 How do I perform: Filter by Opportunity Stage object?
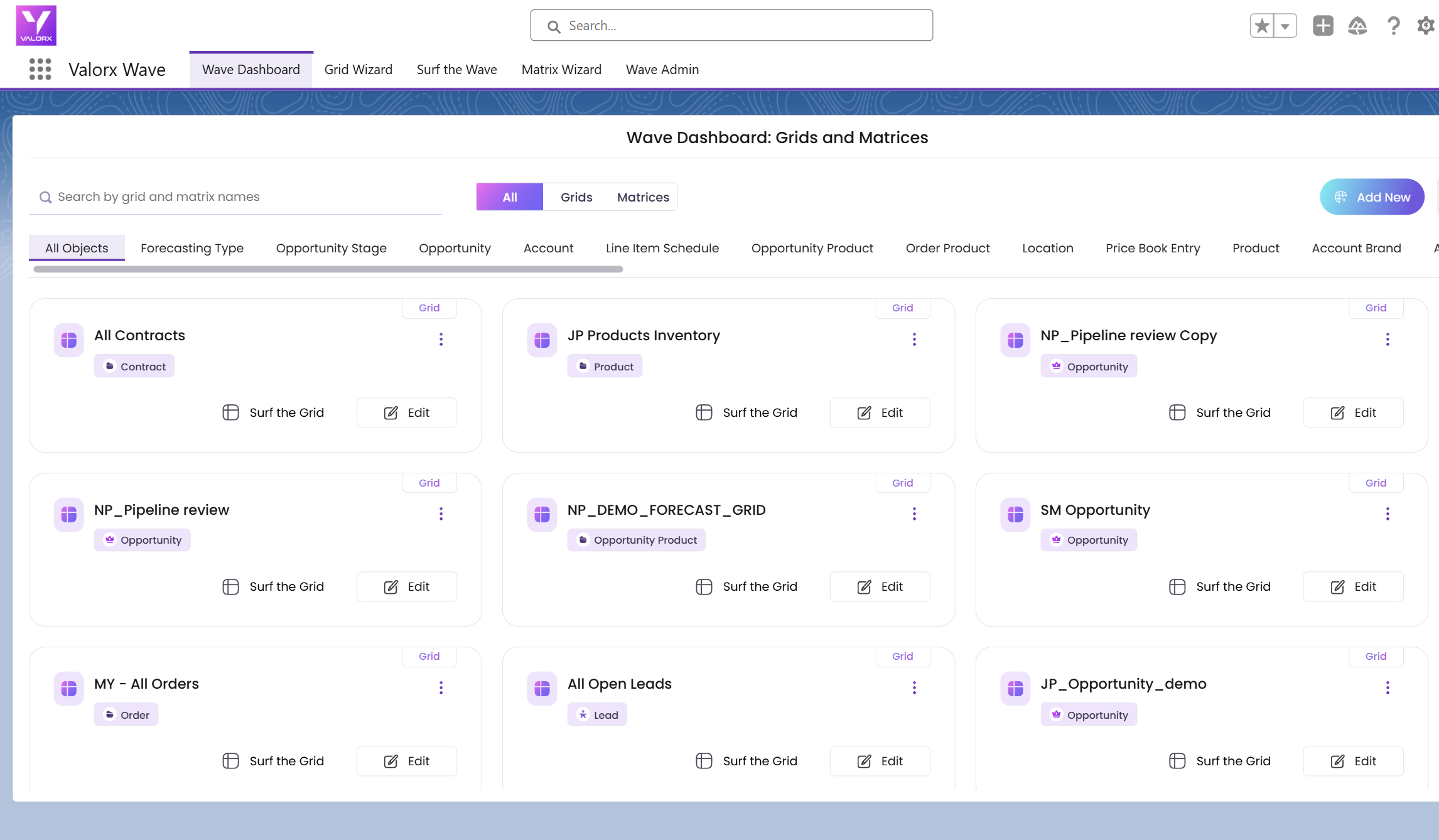[331, 248]
